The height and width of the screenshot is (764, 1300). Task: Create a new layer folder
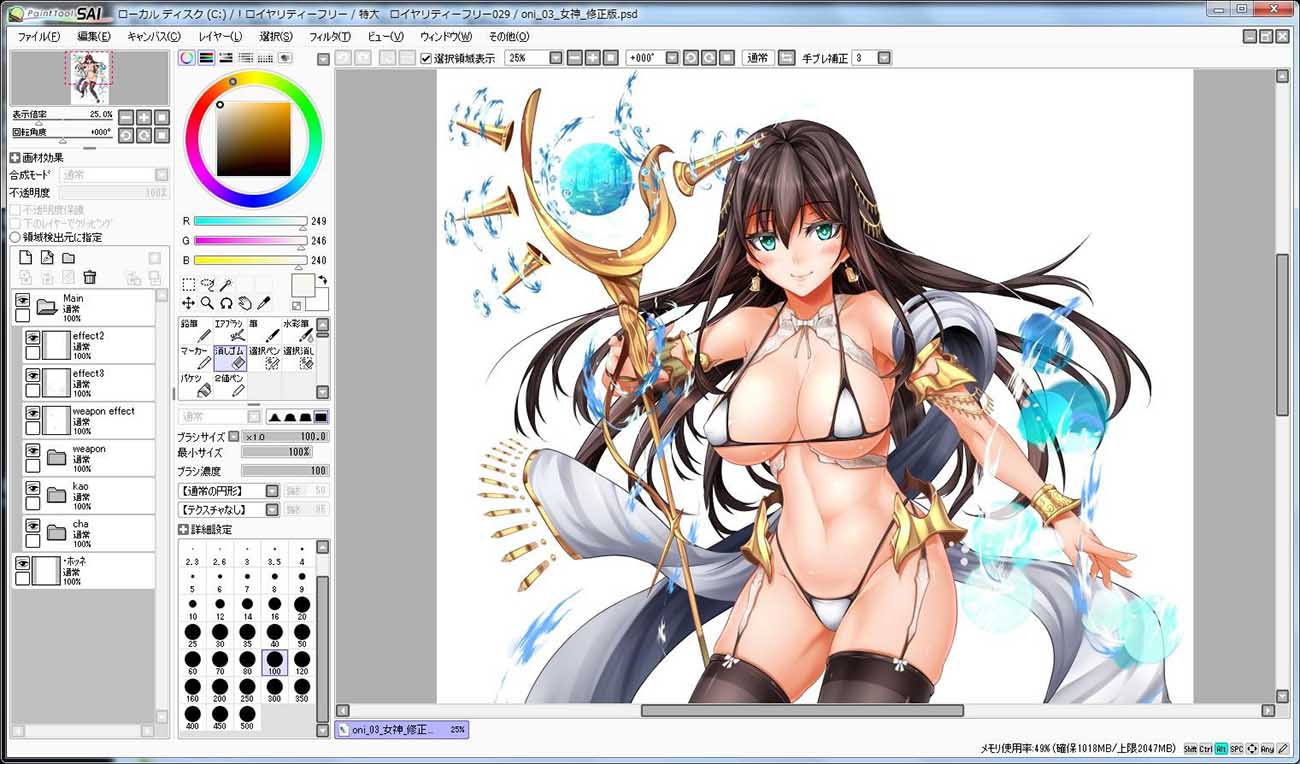[x=68, y=258]
